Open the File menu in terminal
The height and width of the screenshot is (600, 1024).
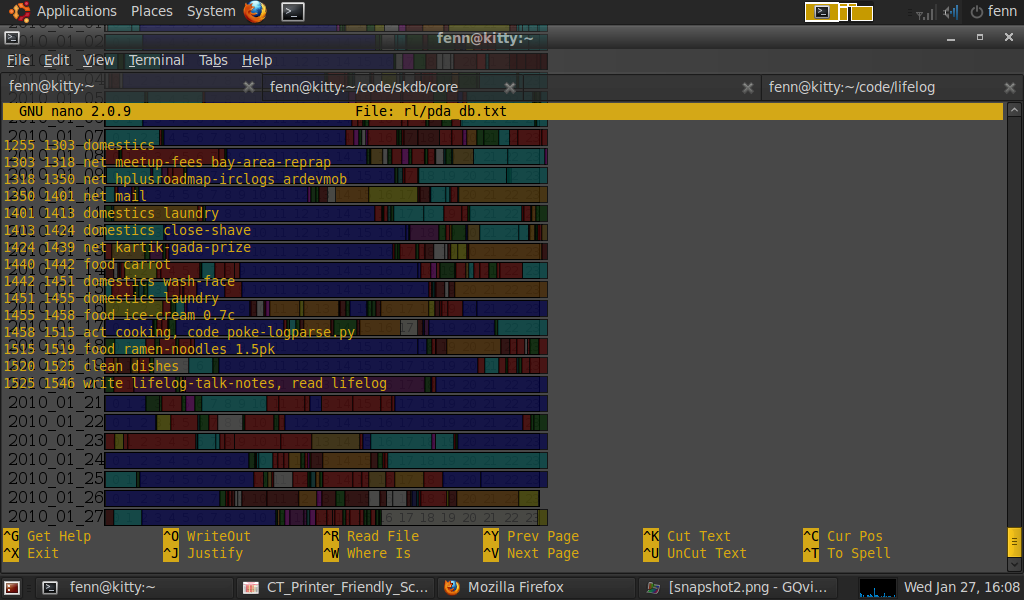pyautogui.click(x=18, y=60)
